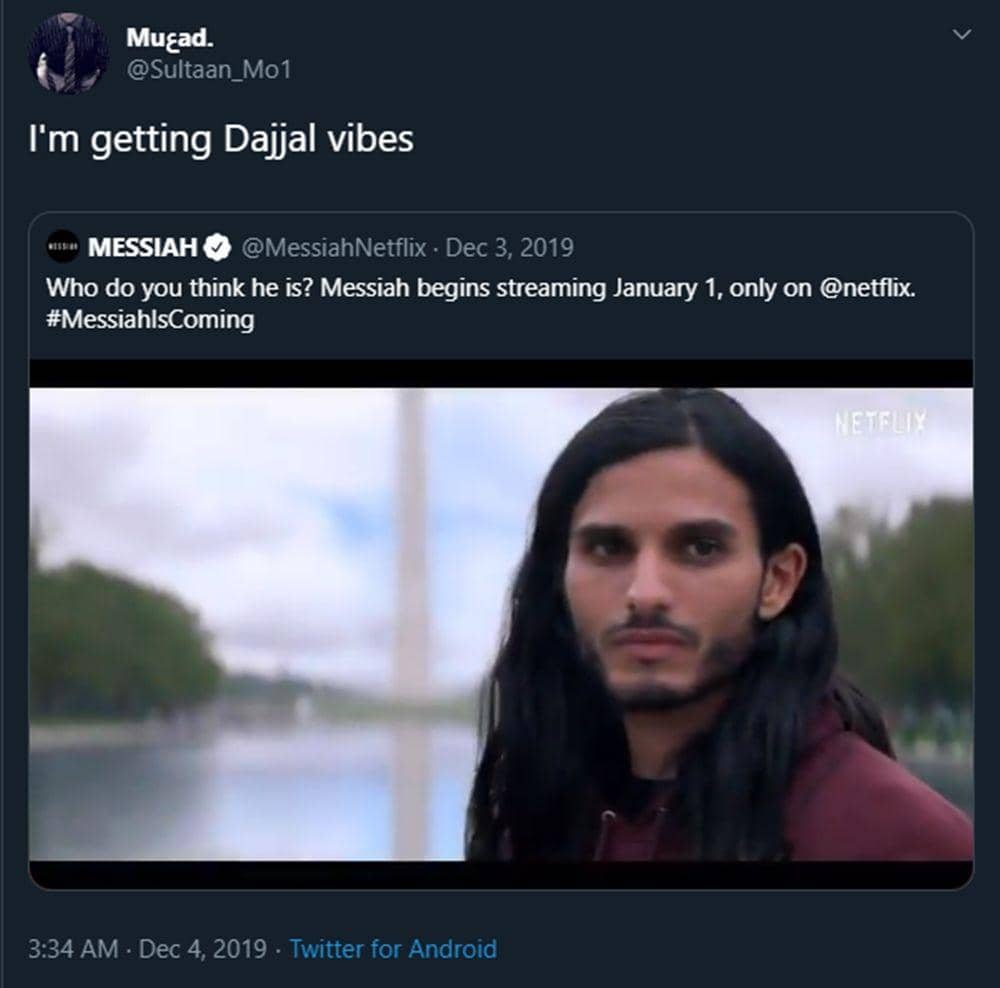The height and width of the screenshot is (988, 1000).
Task: Click the bold MESSIAH account name
Action: click(x=144, y=246)
